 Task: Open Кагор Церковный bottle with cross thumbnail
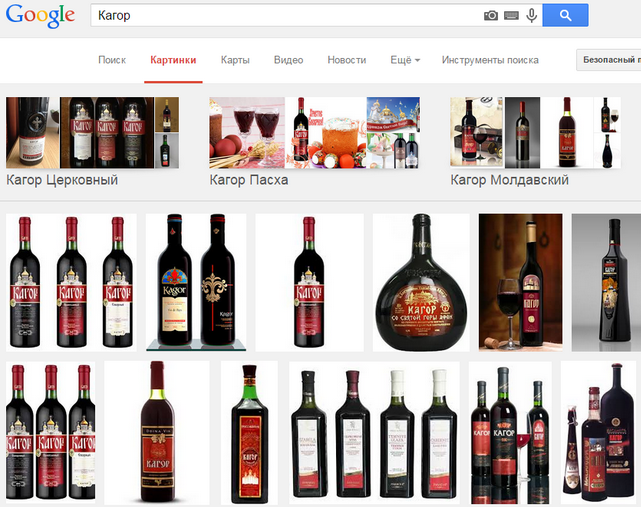click(33, 132)
